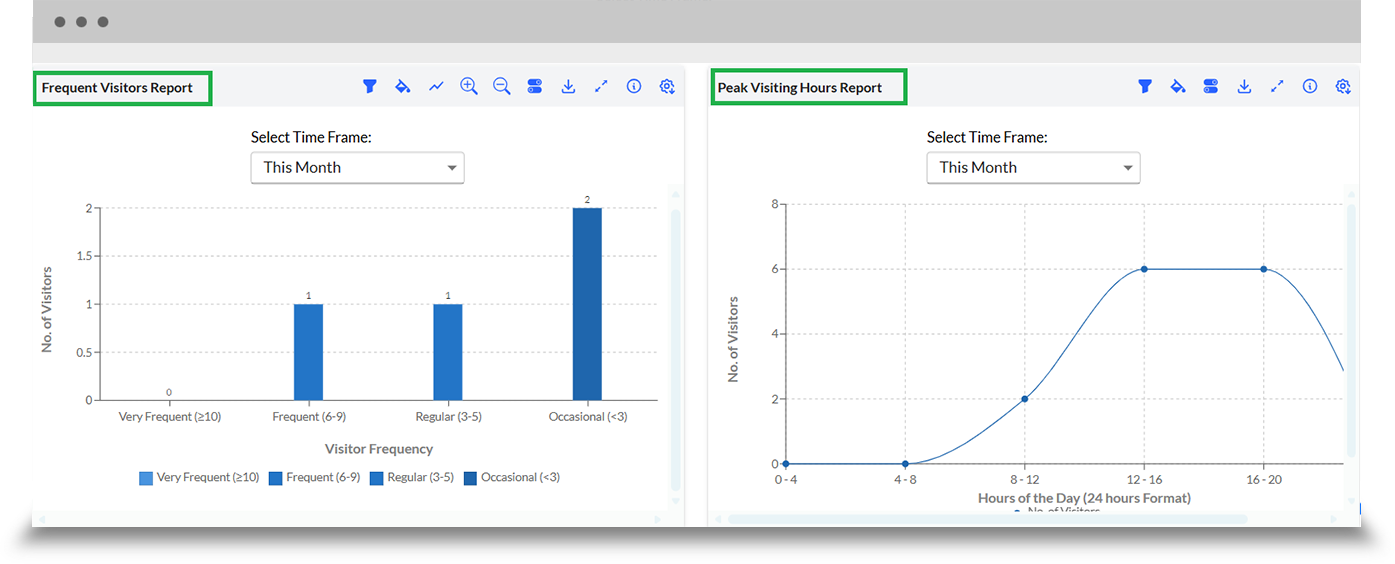Select the Peak Visiting Hours Report title

click(x=800, y=88)
